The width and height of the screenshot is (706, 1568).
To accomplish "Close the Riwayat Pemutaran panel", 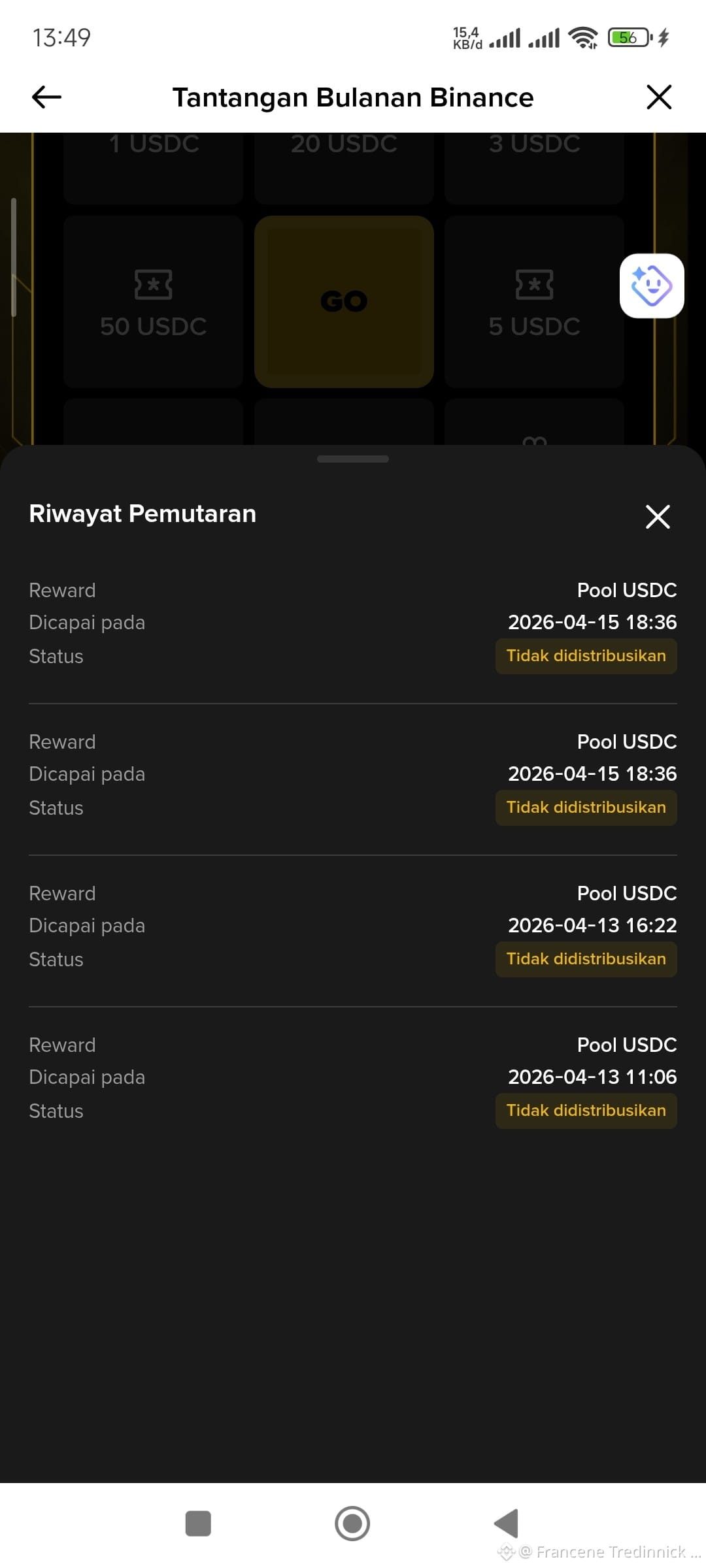I will [658, 516].
